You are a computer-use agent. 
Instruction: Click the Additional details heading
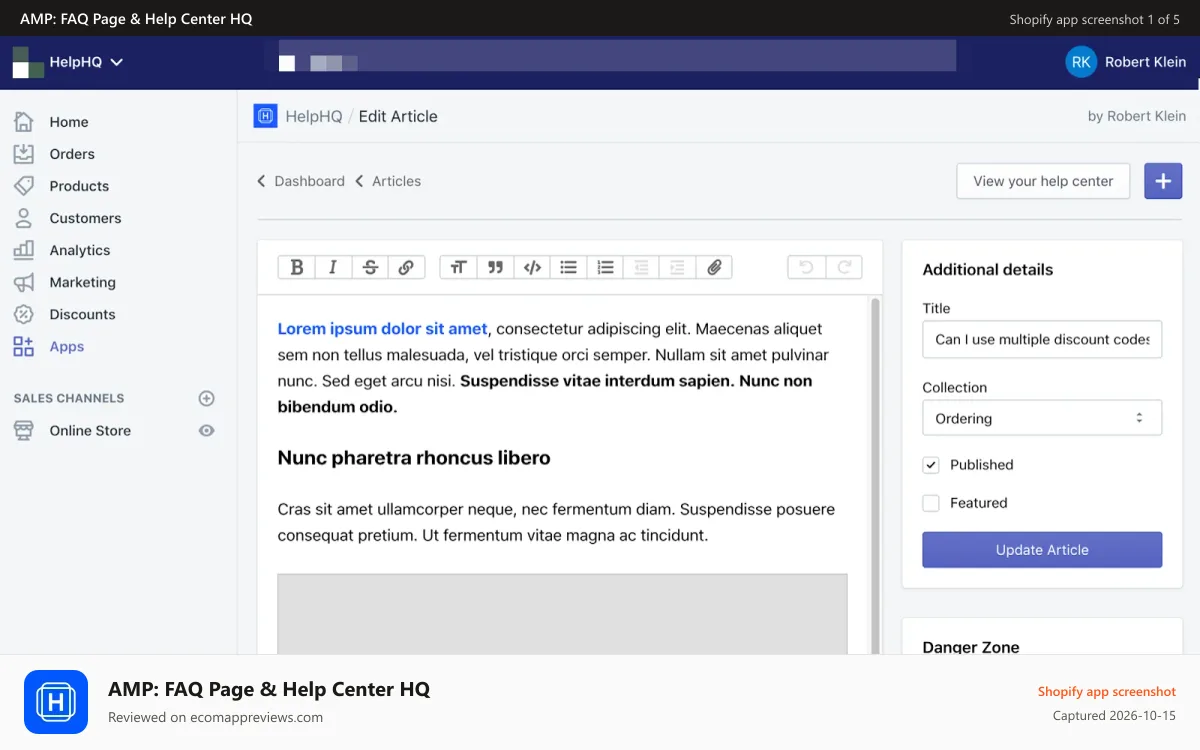(987, 270)
